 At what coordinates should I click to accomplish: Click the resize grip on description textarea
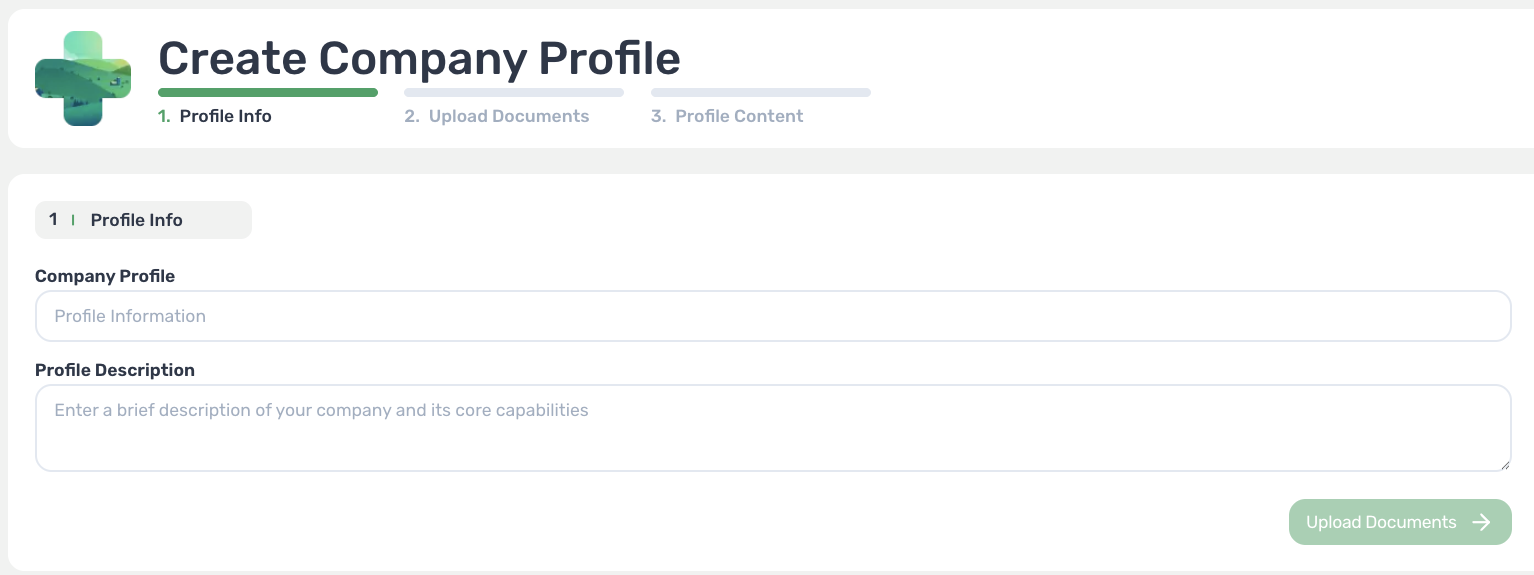1504,464
